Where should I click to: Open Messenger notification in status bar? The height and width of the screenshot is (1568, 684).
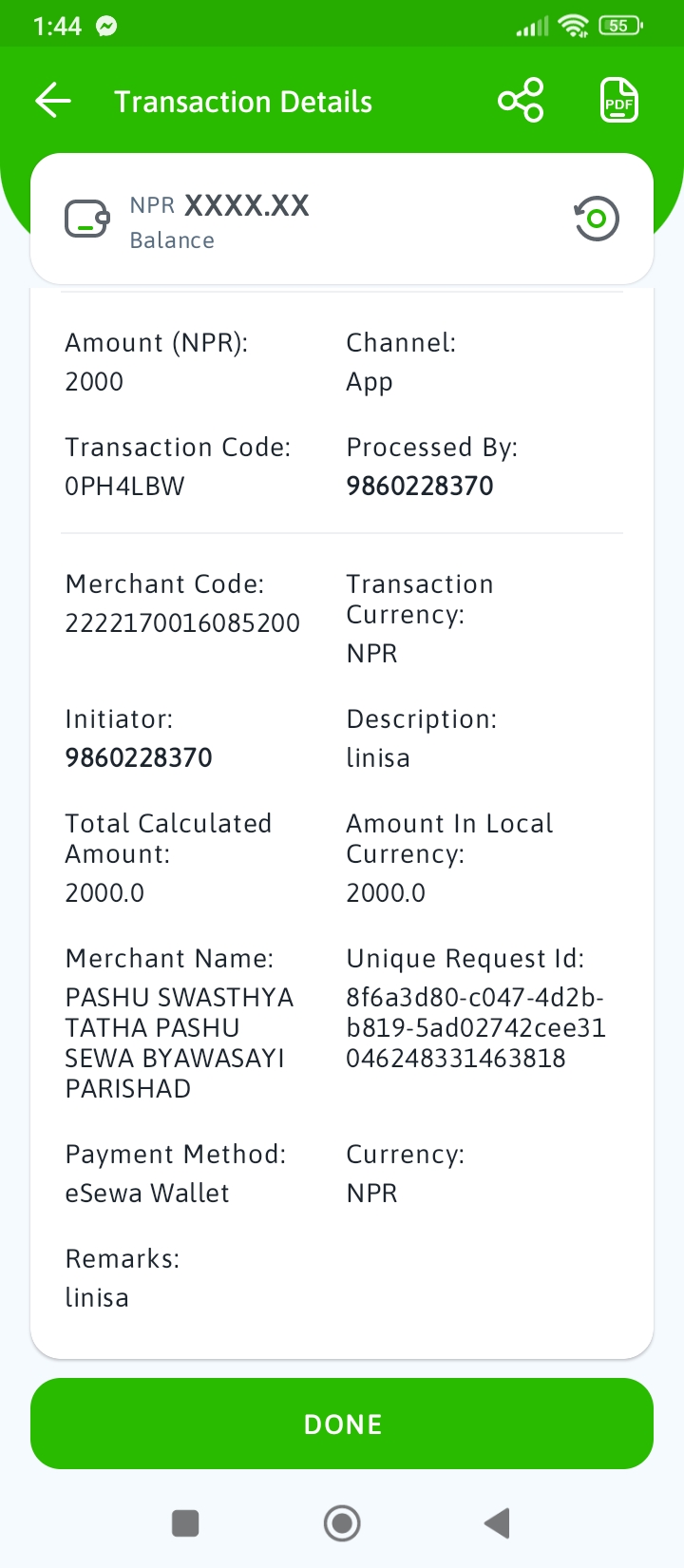pyautogui.click(x=106, y=27)
